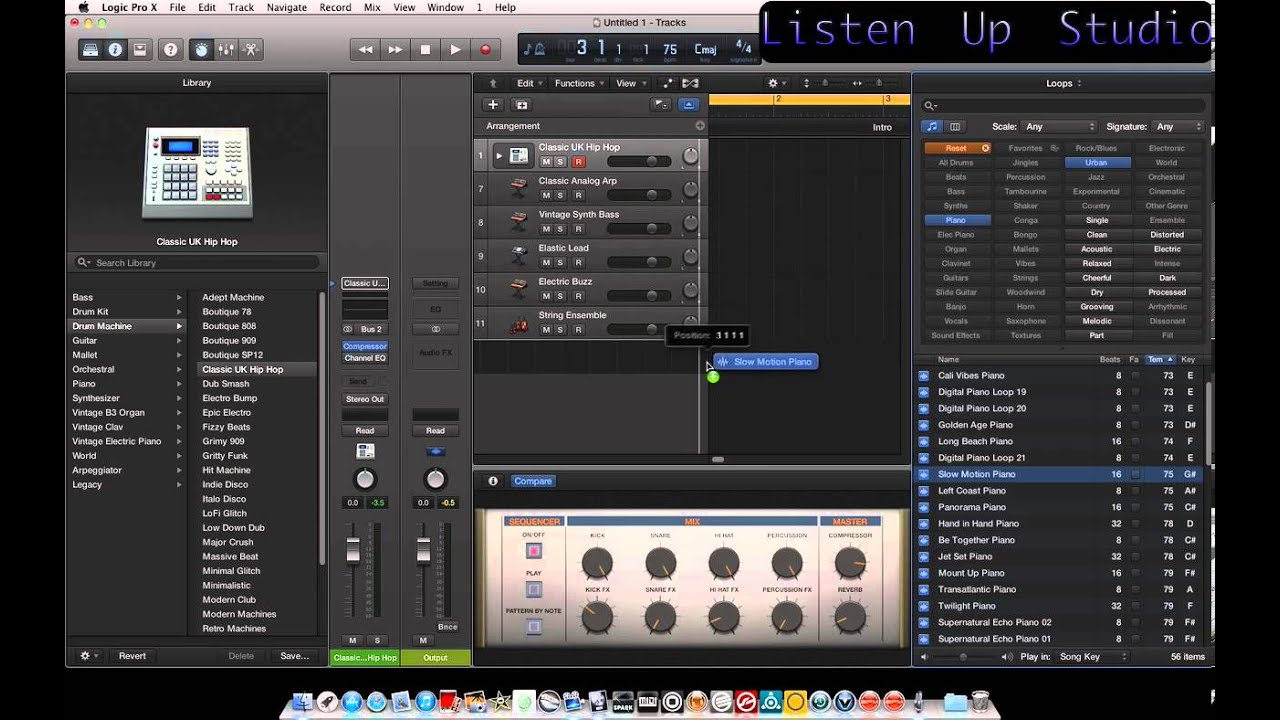This screenshot has height=720, width=1280.
Task: Open the File menu
Action: (x=177, y=7)
